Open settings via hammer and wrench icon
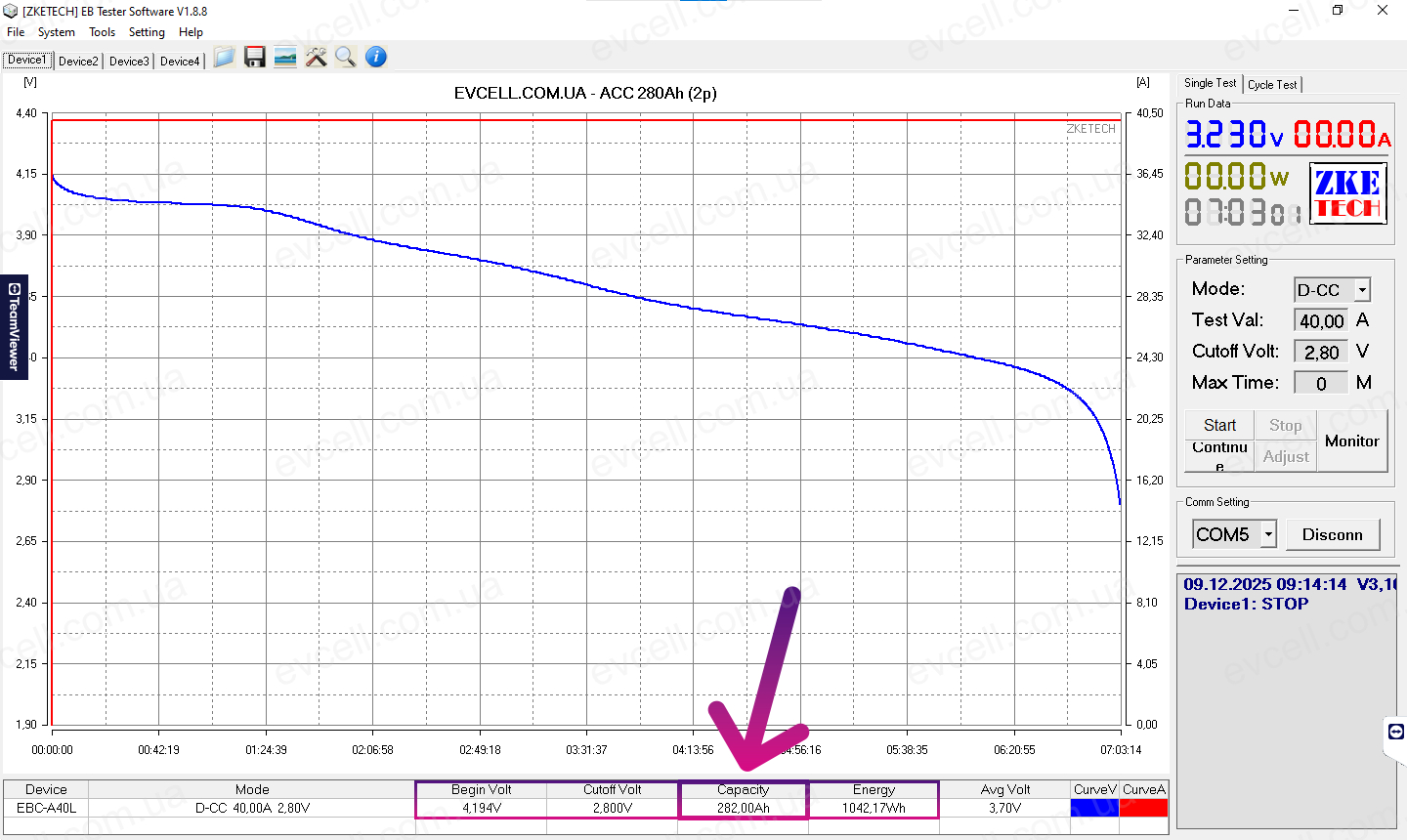1407x840 pixels. point(316,58)
